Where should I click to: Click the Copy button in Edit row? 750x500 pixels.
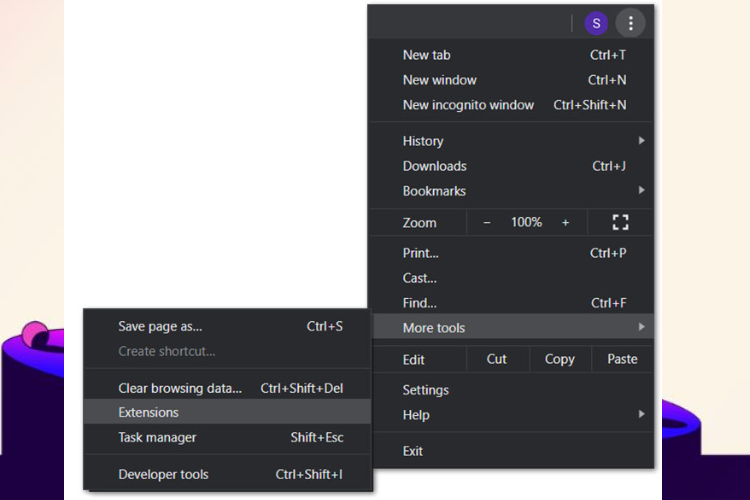(560, 359)
